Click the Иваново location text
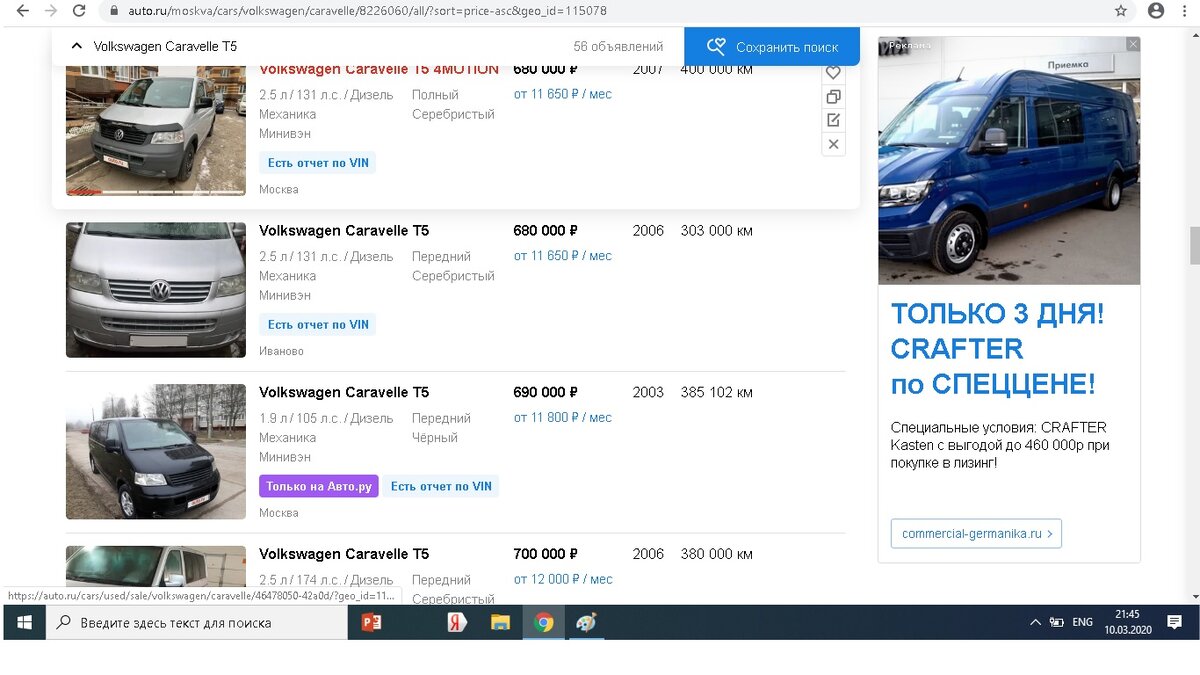The height and width of the screenshot is (675, 1200). tap(281, 351)
